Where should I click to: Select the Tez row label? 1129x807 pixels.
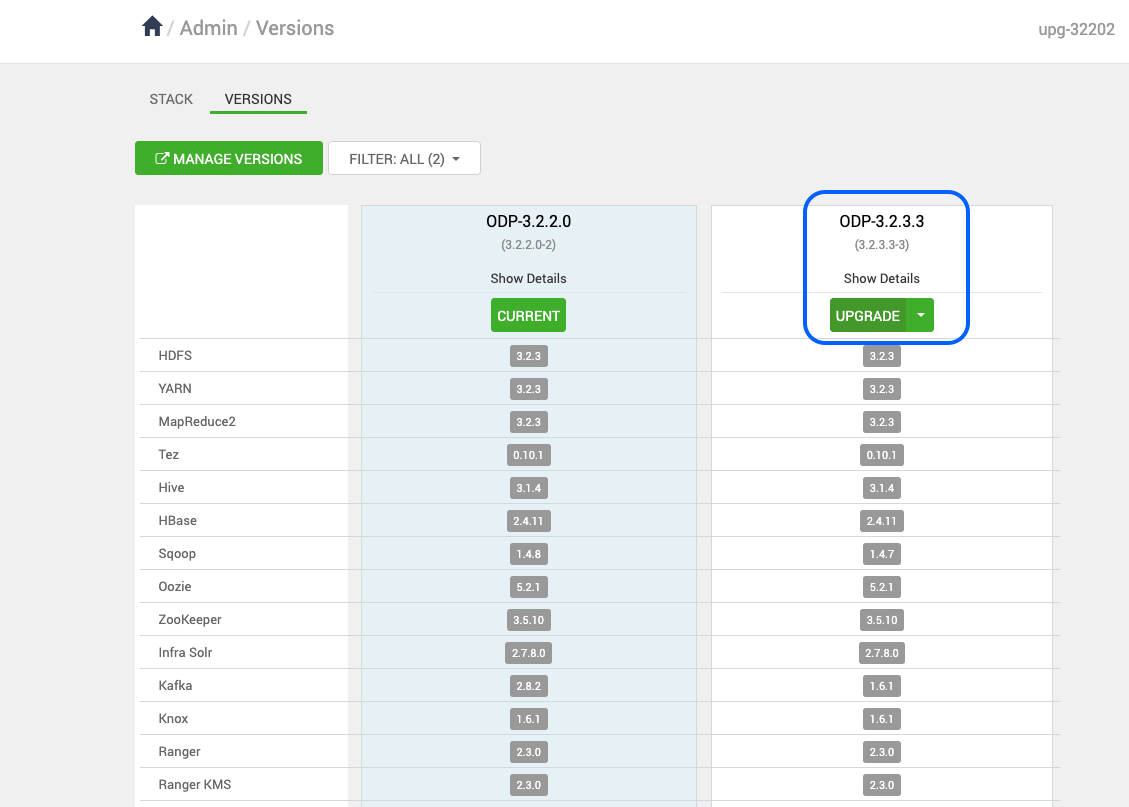(x=168, y=455)
